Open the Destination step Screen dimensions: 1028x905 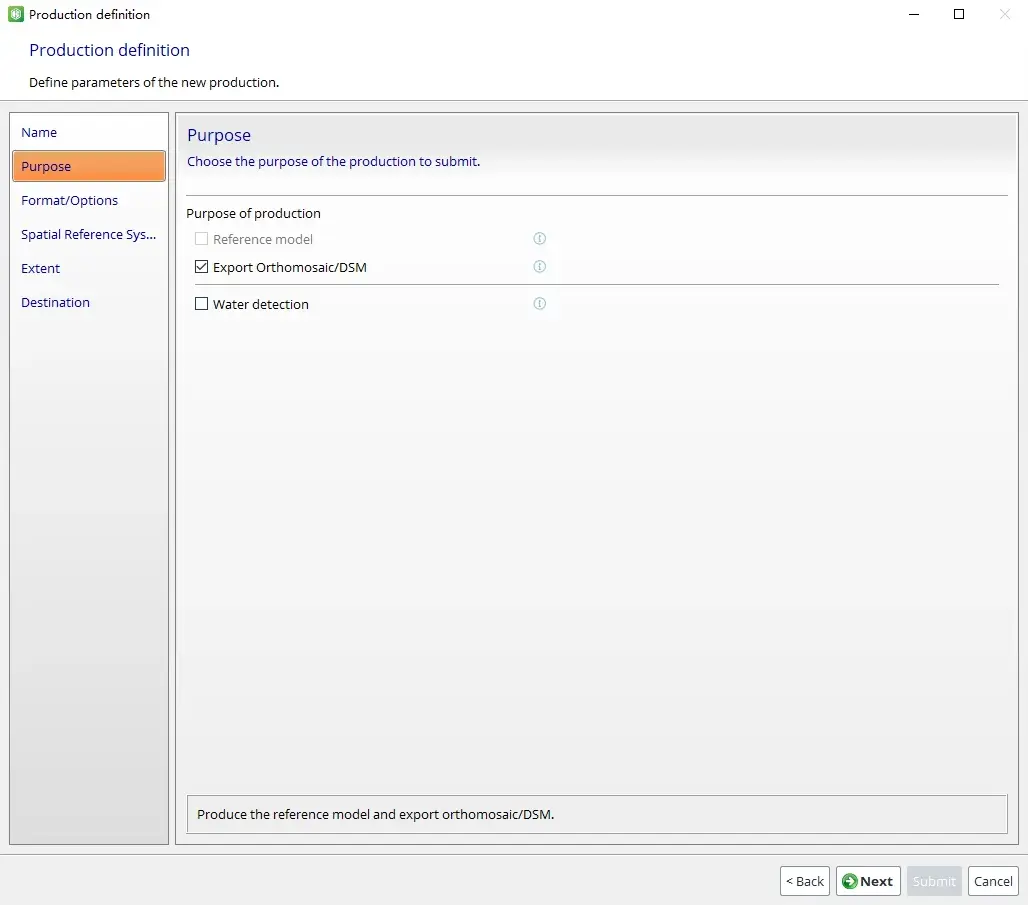[x=89, y=303]
